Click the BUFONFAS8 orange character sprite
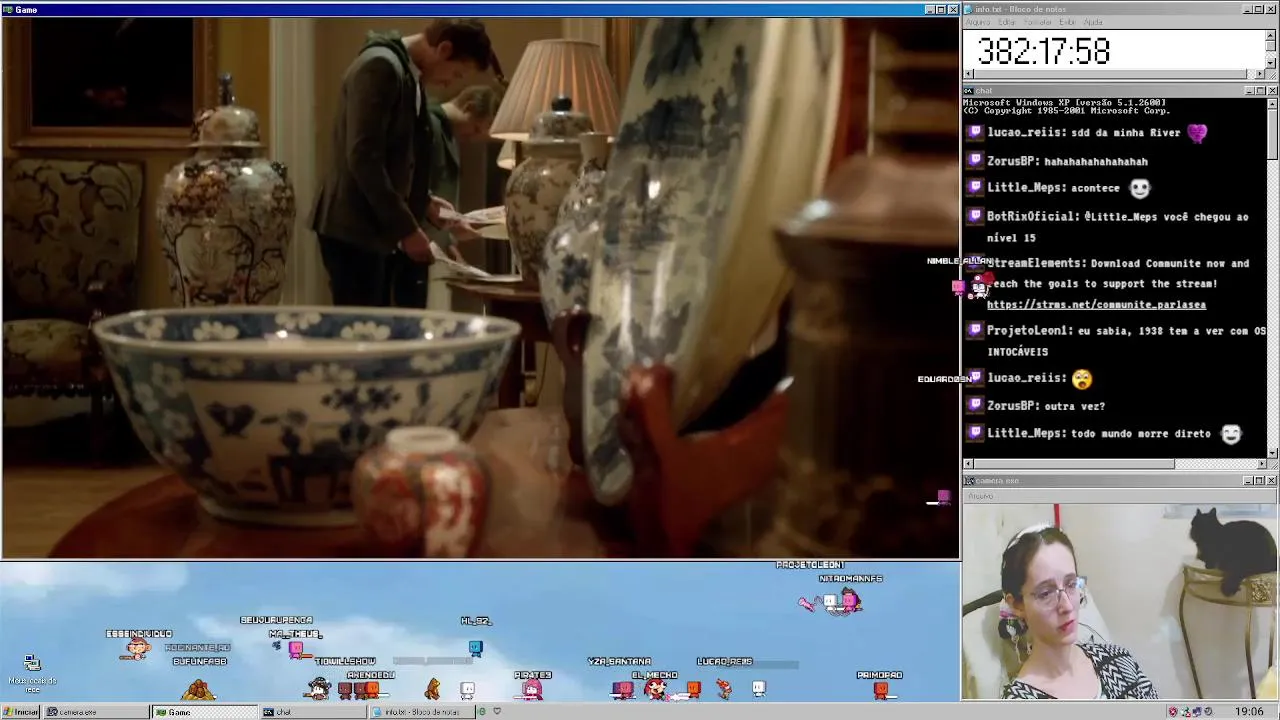 click(x=198, y=688)
